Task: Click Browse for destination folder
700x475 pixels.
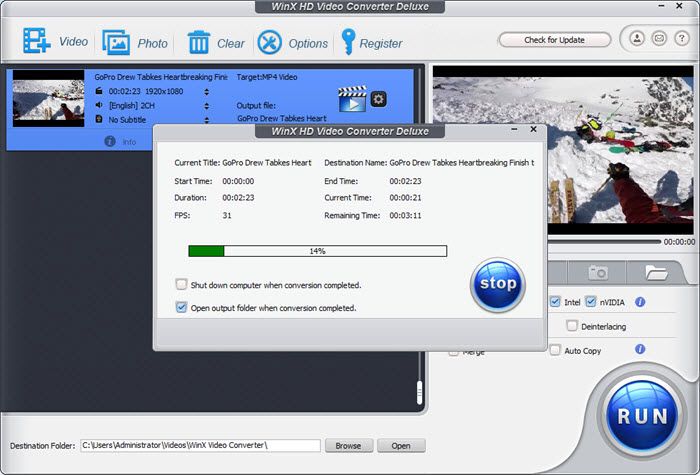Action: pyautogui.click(x=349, y=446)
